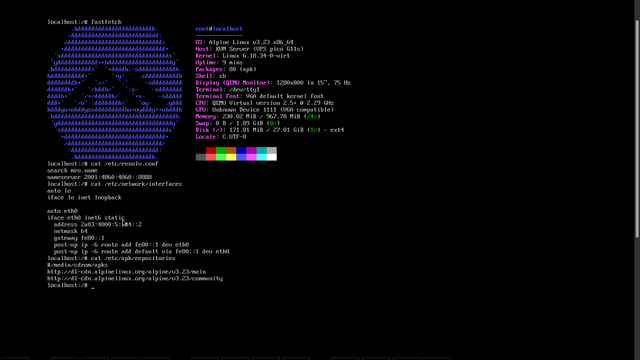
Task: Click the 'Display (QEMU Monitor)' line
Action: [x=273, y=83]
